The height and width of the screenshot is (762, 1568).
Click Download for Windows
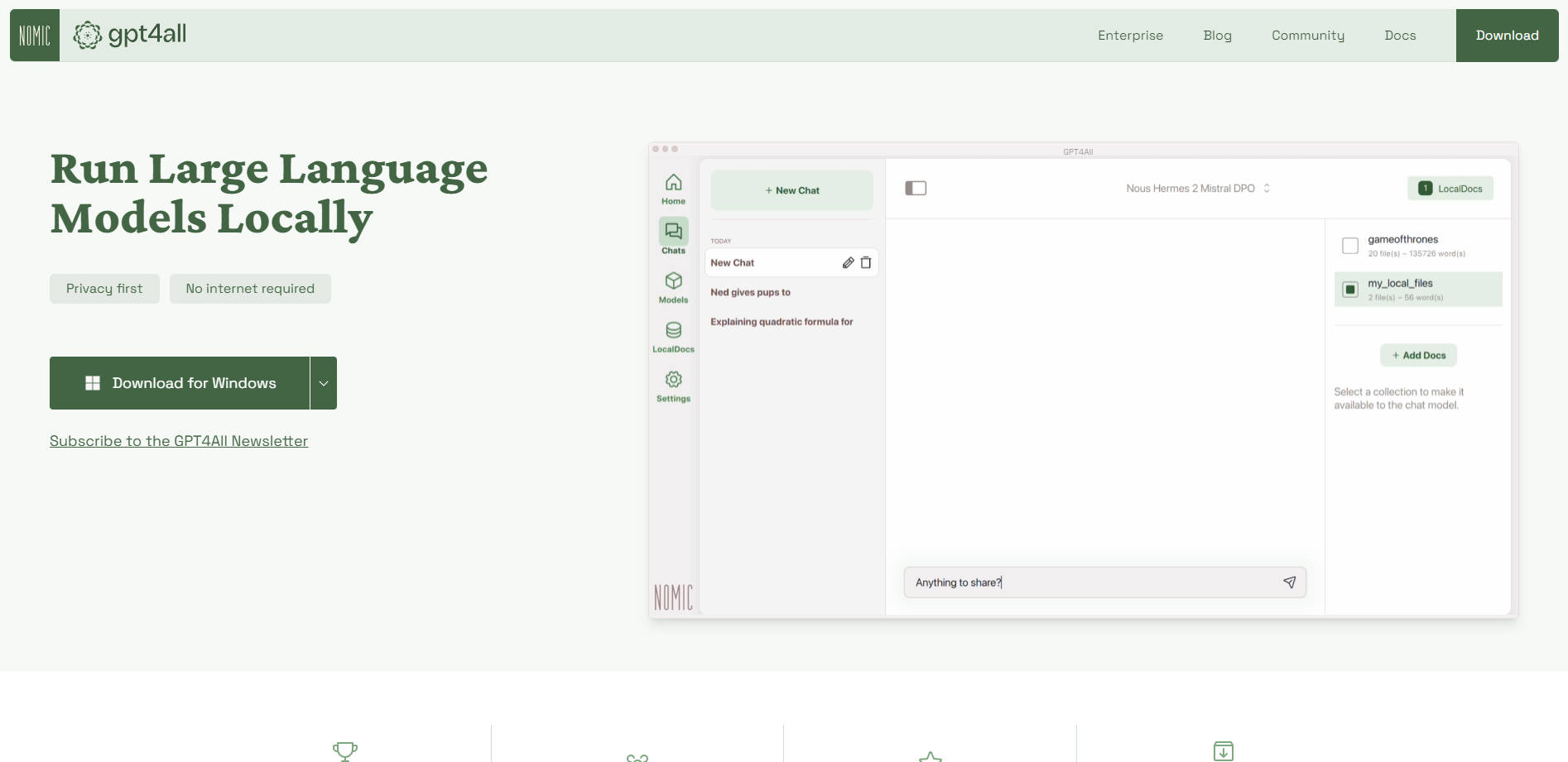tap(180, 383)
